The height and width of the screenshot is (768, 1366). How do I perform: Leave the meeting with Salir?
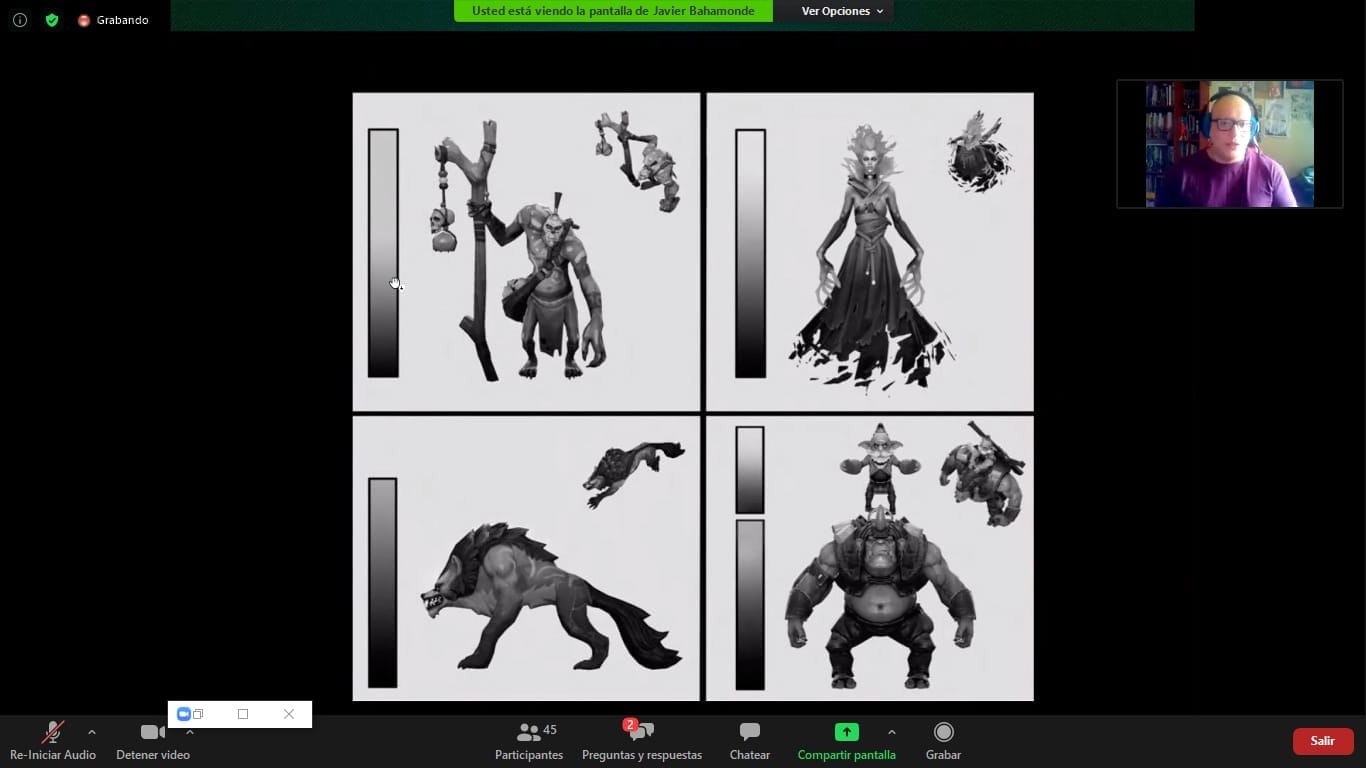[x=1322, y=741]
